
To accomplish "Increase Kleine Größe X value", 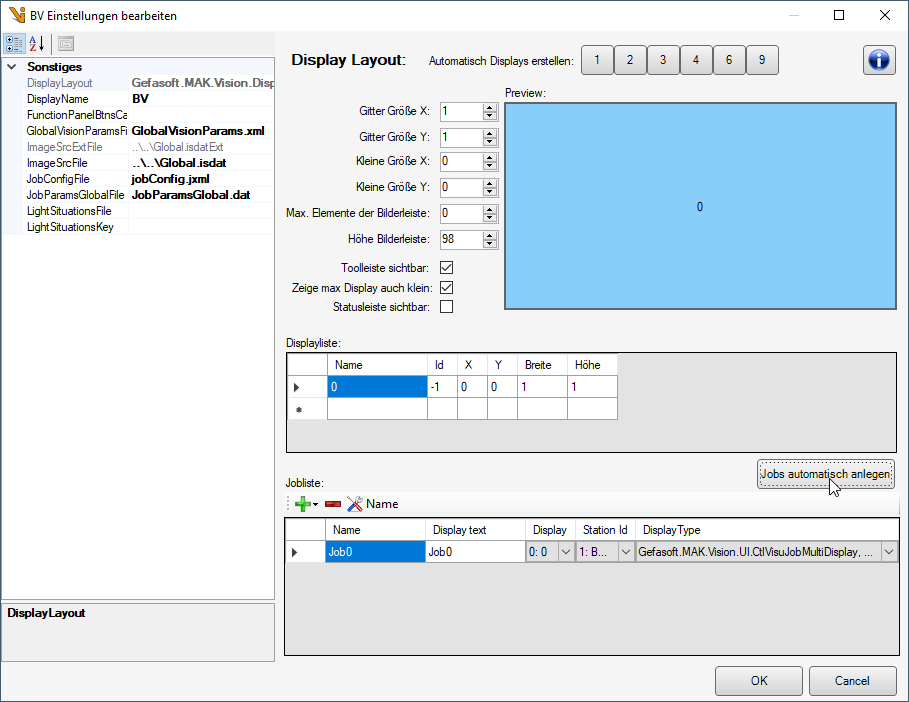I will click(490, 158).
